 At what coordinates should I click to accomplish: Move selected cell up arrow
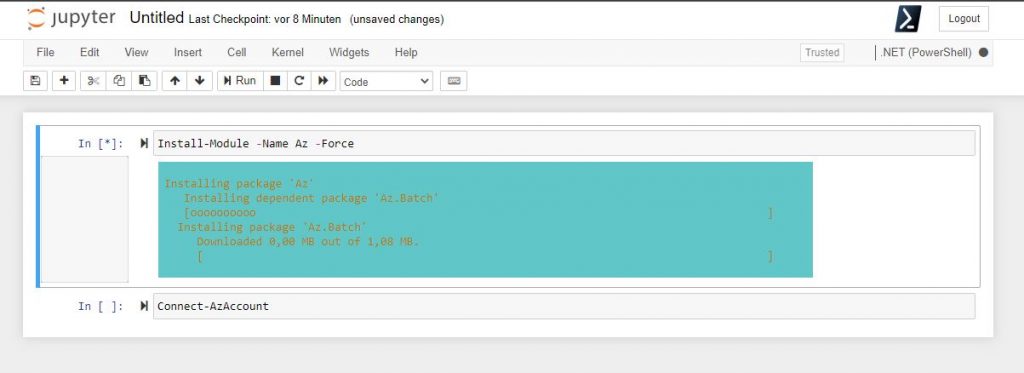[x=174, y=81]
